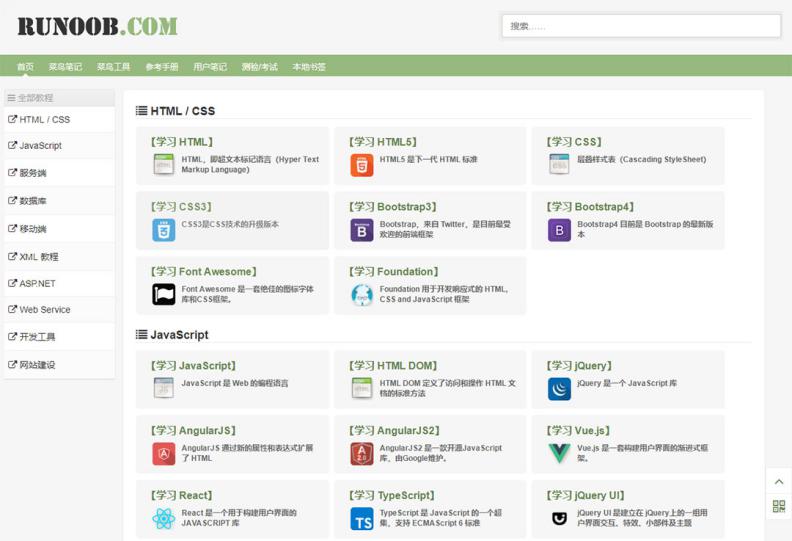Open 菜鸟工具 in the navigation bar
This screenshot has width=792, height=541.
coord(114,67)
